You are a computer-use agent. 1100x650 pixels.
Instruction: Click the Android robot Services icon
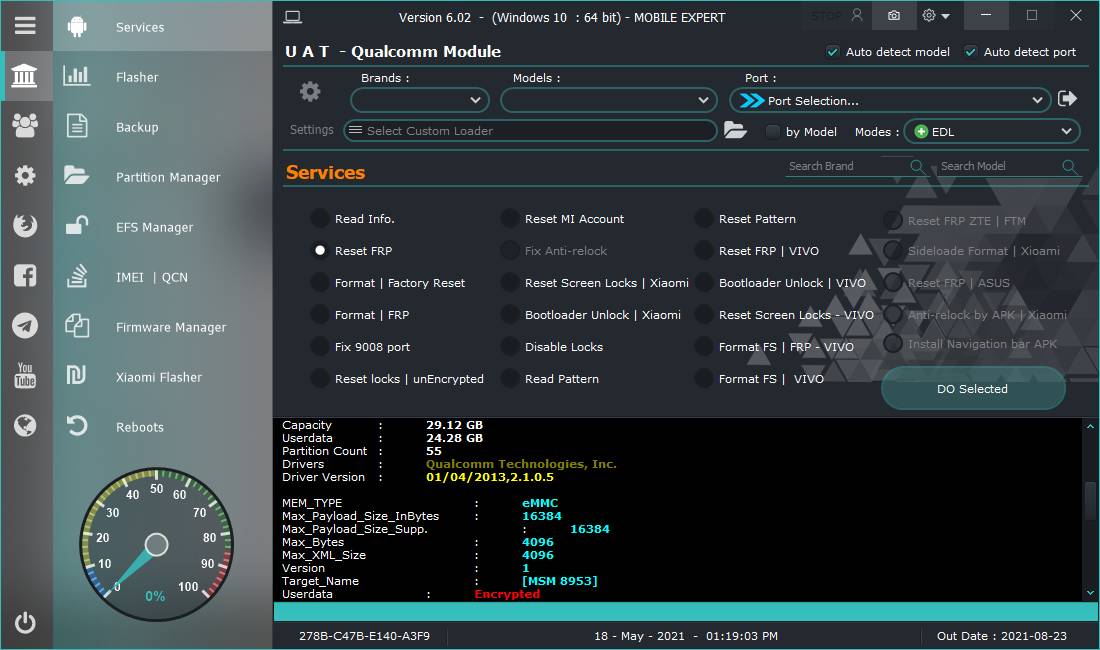click(76, 27)
